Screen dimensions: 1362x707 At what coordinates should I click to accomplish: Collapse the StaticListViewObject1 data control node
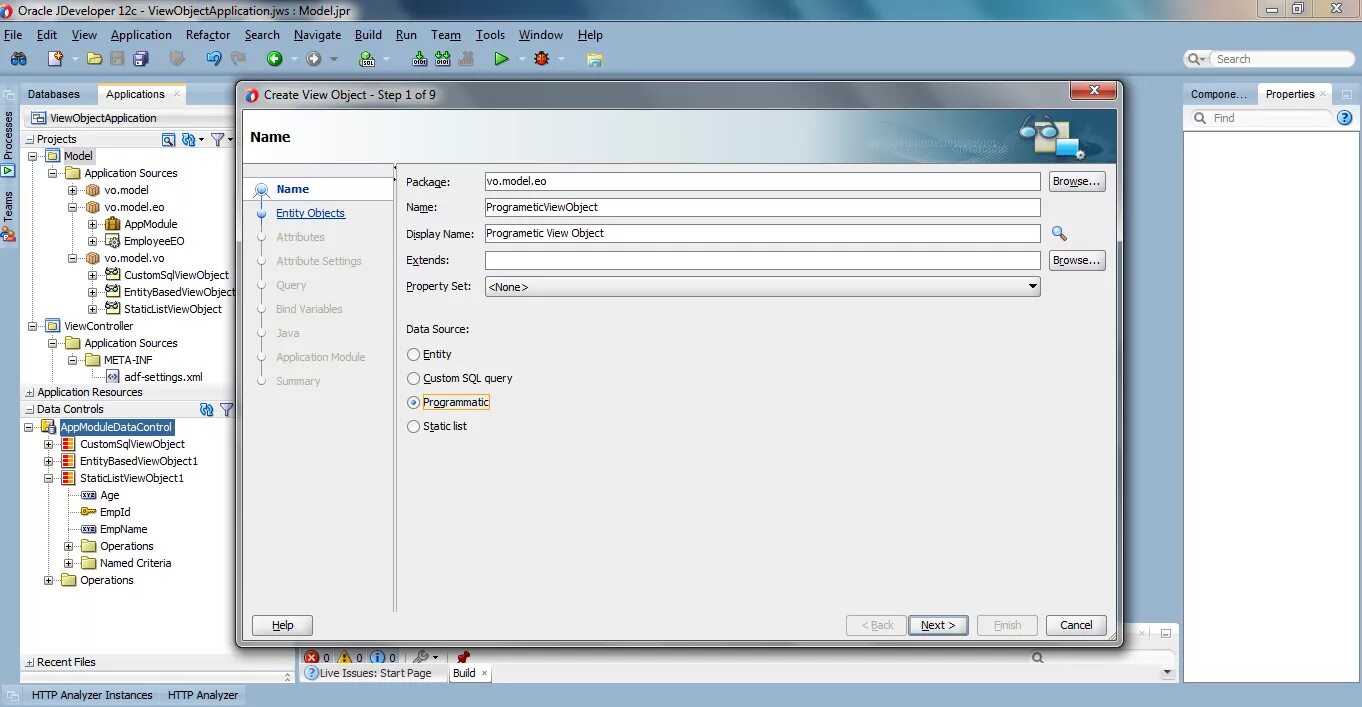(48, 478)
